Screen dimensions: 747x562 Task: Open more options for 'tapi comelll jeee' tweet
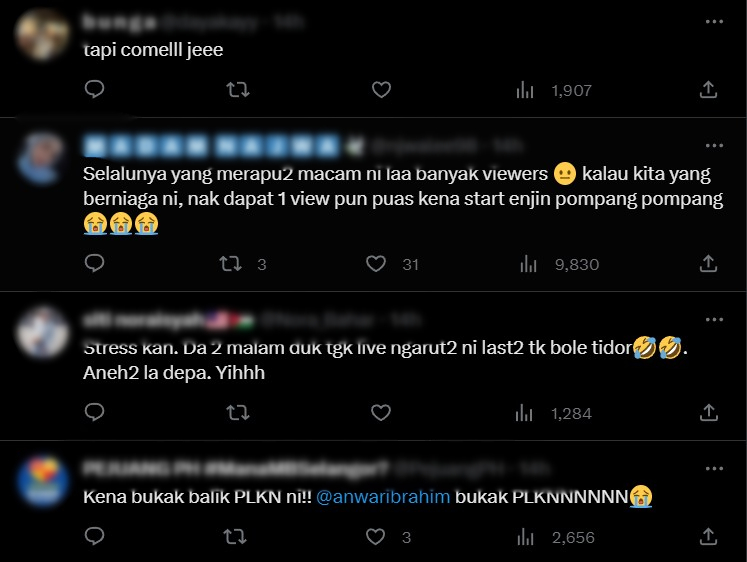tap(714, 21)
